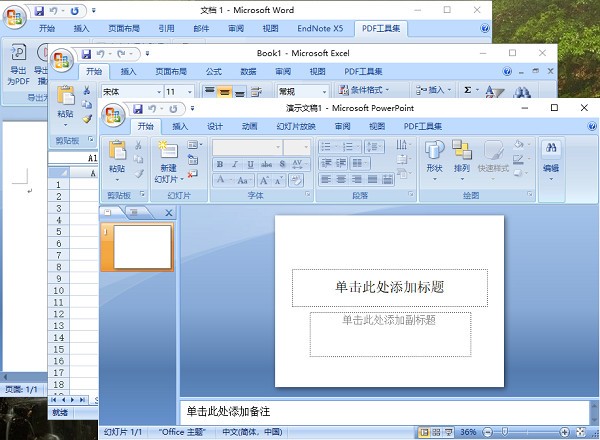Expand the Excel font size dropdown
This screenshot has height=440, width=600.
190,92
